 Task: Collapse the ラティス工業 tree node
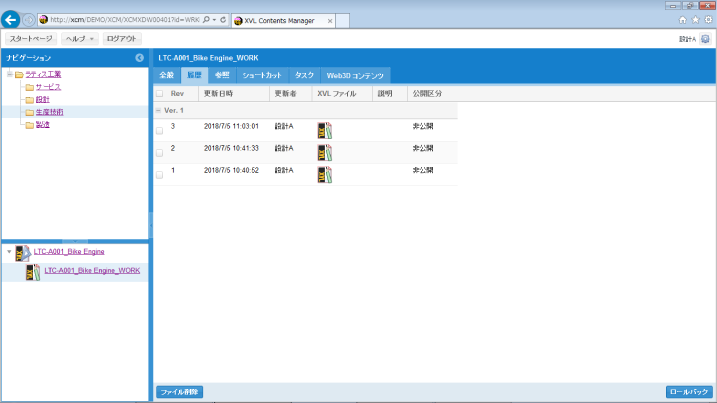[9, 75]
